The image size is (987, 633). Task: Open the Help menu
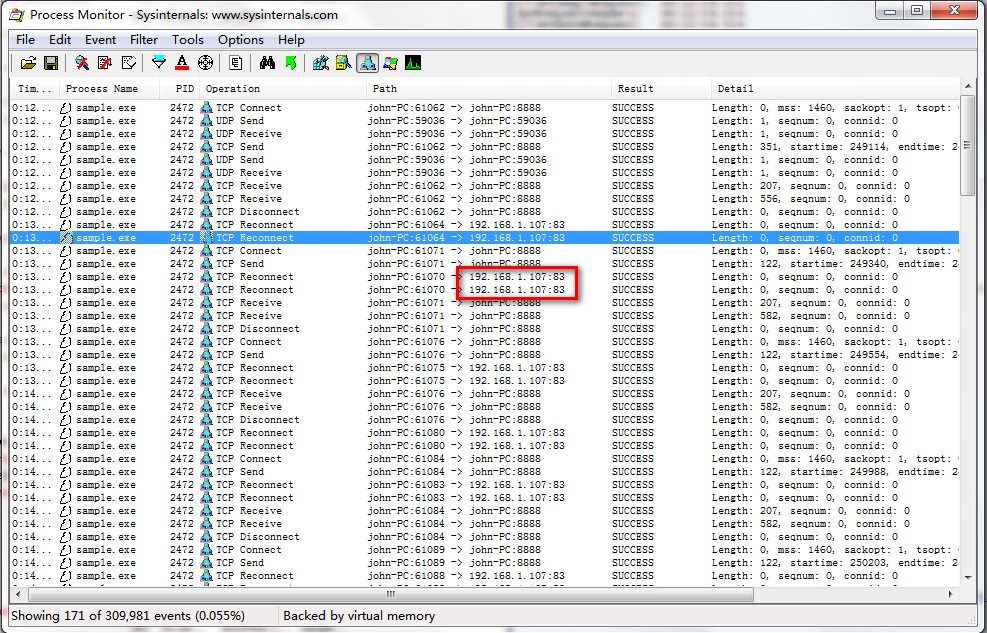click(291, 40)
